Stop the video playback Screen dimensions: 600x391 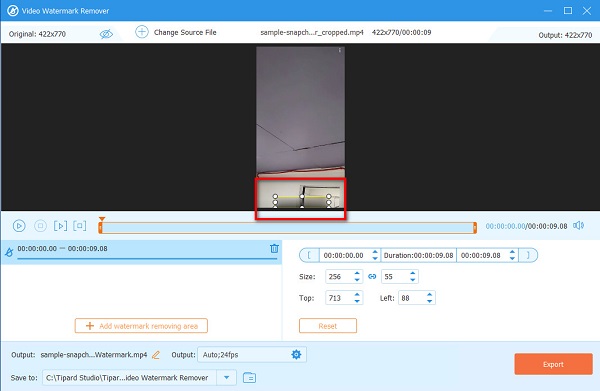(x=40, y=226)
